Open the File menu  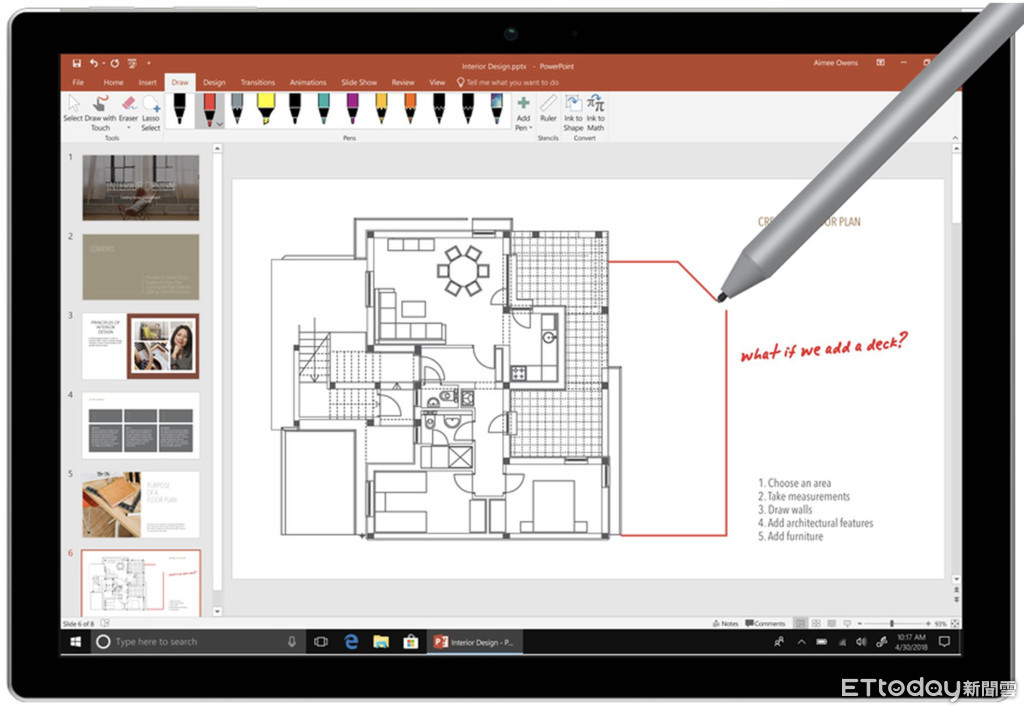[78, 82]
